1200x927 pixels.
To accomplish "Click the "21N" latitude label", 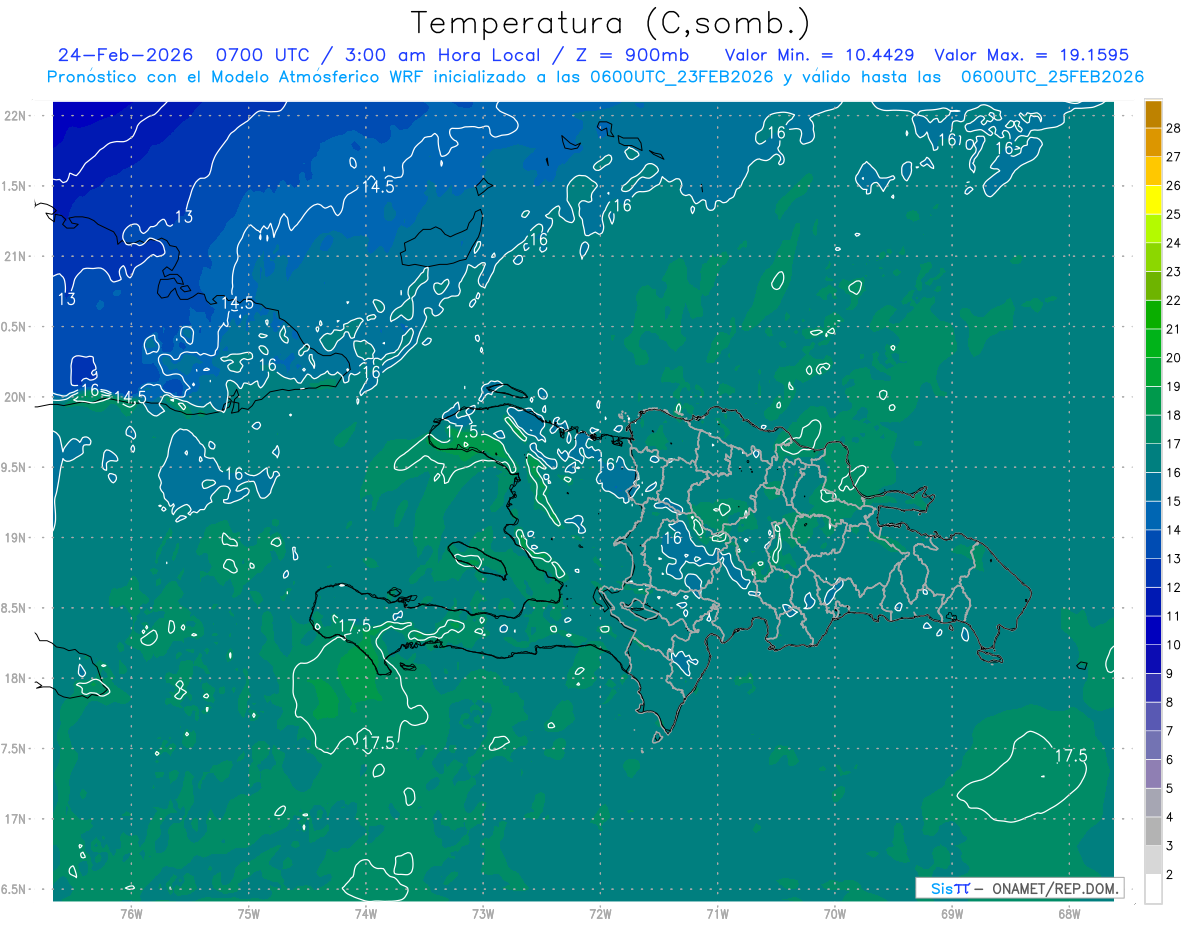I will tap(16, 256).
